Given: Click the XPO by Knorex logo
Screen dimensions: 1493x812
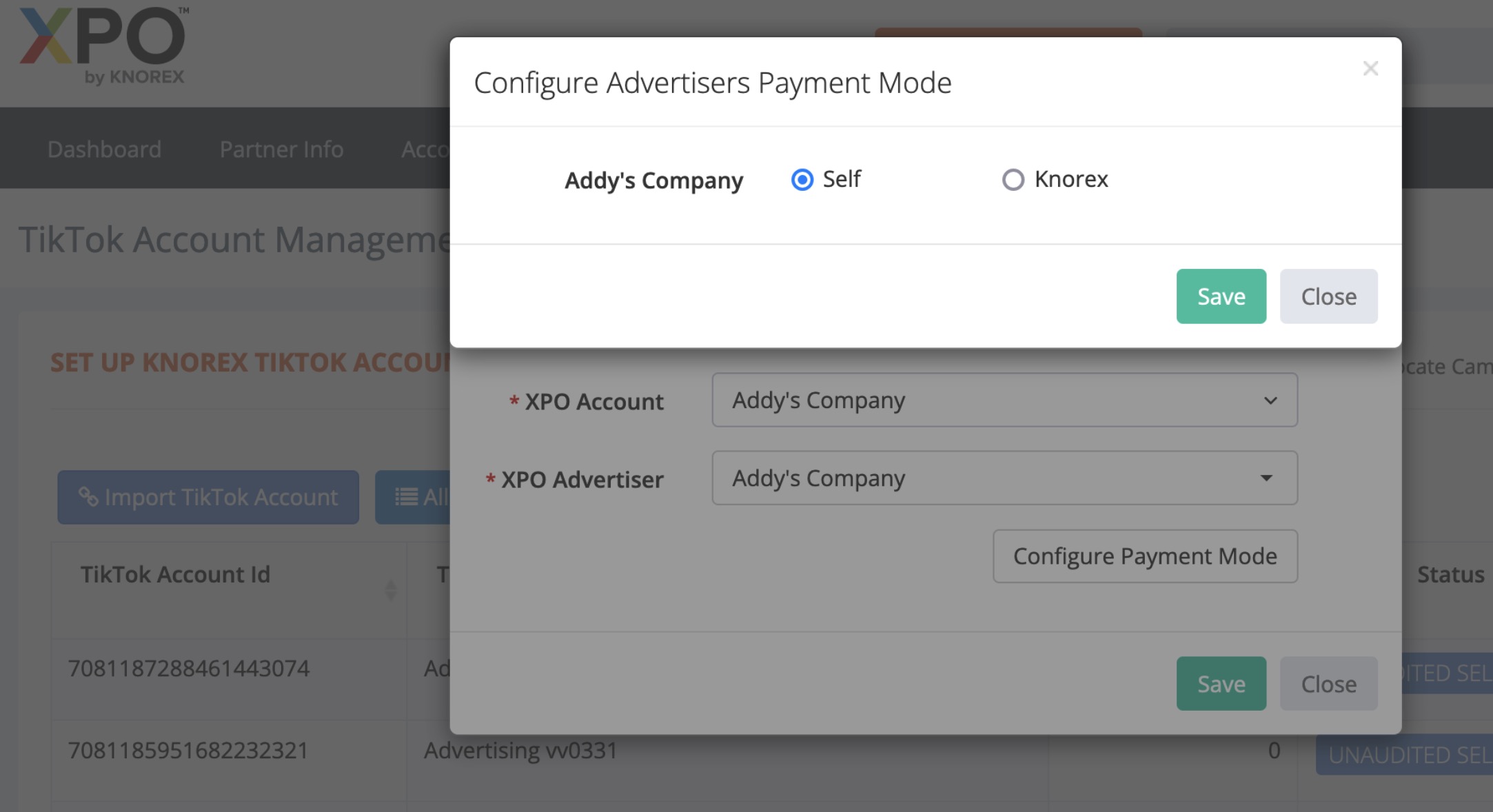Looking at the screenshot, I should tap(103, 45).
